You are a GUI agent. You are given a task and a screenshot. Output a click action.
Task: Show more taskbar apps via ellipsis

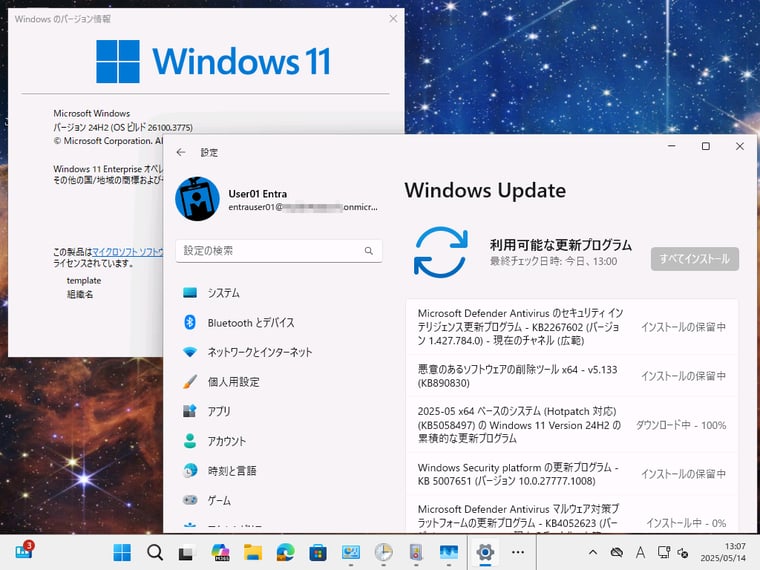518,552
